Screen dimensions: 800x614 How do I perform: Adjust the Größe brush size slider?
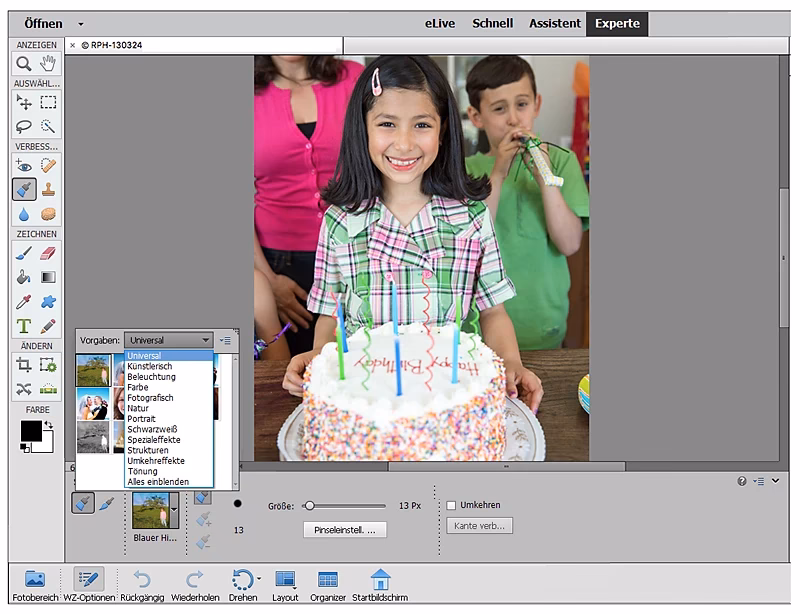(x=310, y=506)
